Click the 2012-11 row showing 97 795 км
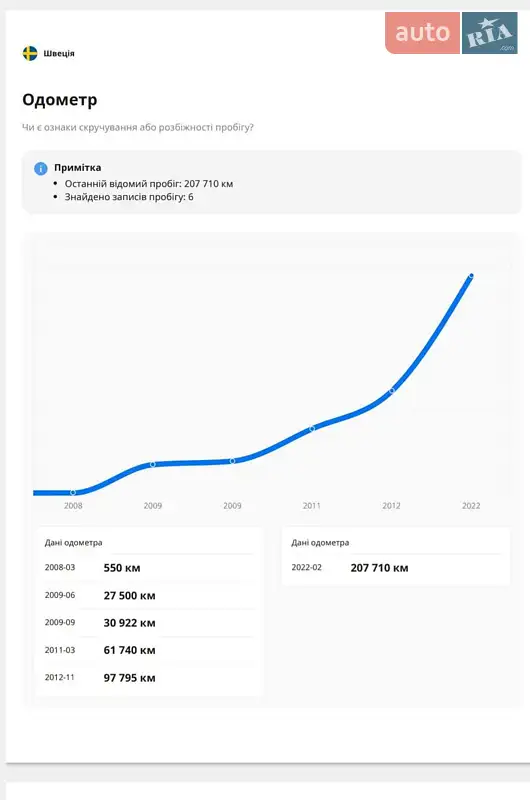This screenshot has height=800, width=530. [x=149, y=678]
